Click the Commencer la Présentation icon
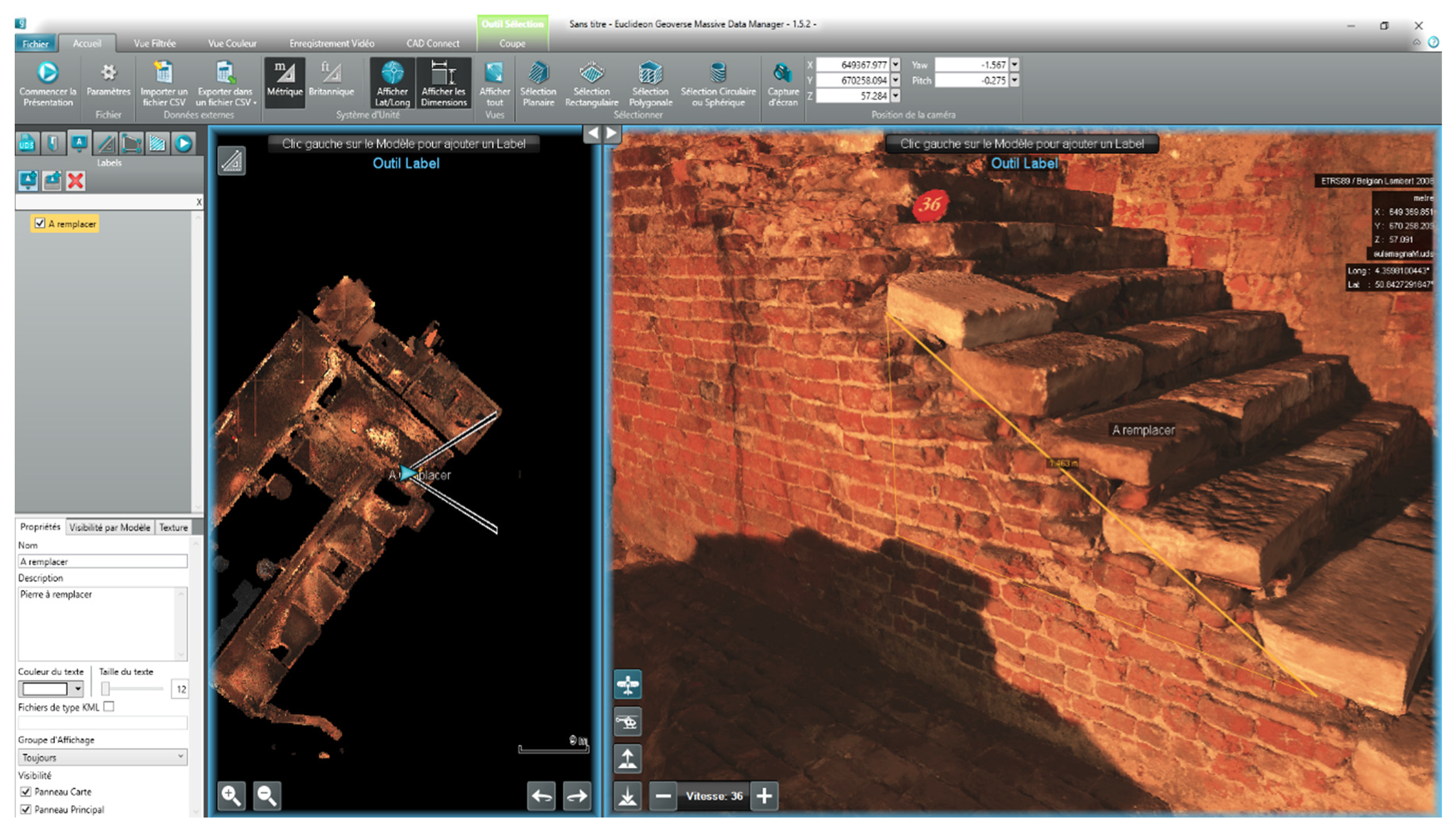Screen dimensions: 1456x833 (x=47, y=73)
